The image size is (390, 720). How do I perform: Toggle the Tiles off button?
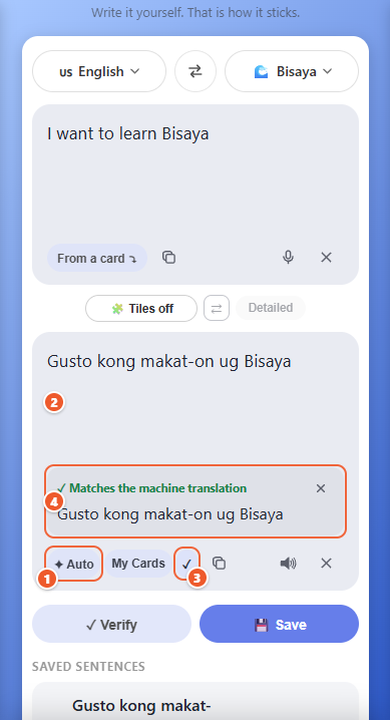tap(141, 308)
